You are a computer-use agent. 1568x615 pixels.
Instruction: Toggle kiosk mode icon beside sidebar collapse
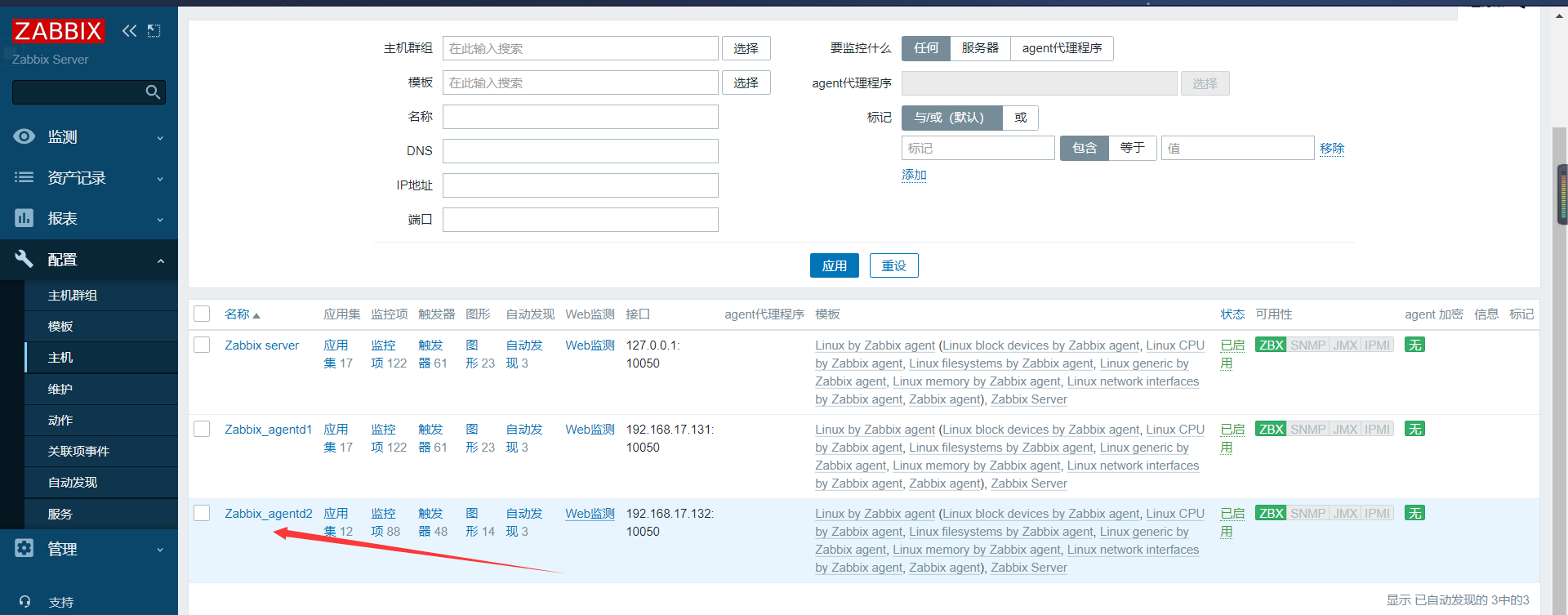(154, 31)
